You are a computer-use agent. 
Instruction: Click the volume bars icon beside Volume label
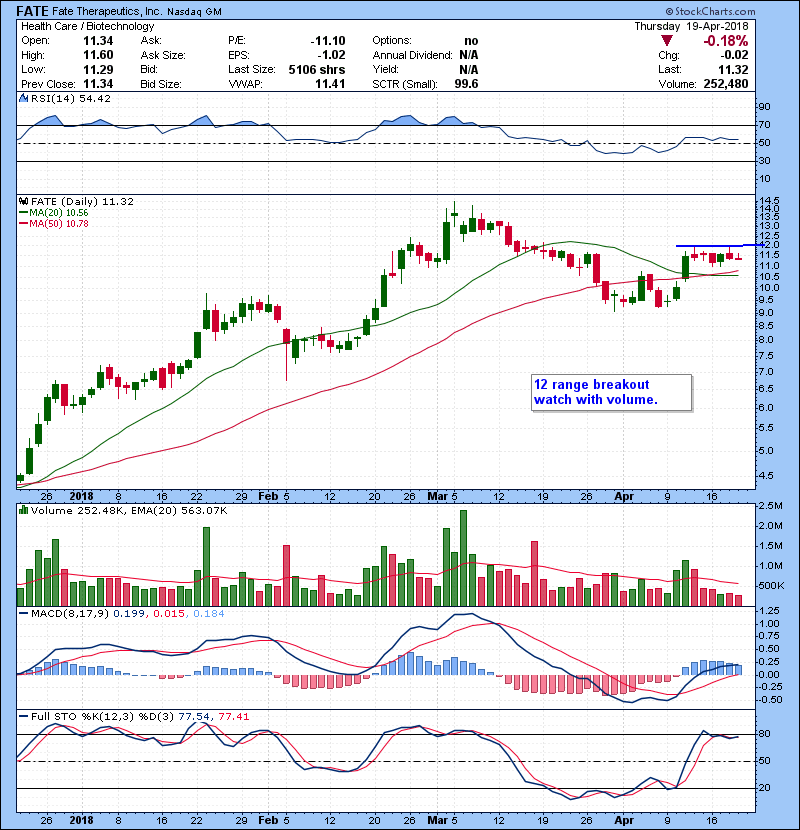click(x=23, y=510)
